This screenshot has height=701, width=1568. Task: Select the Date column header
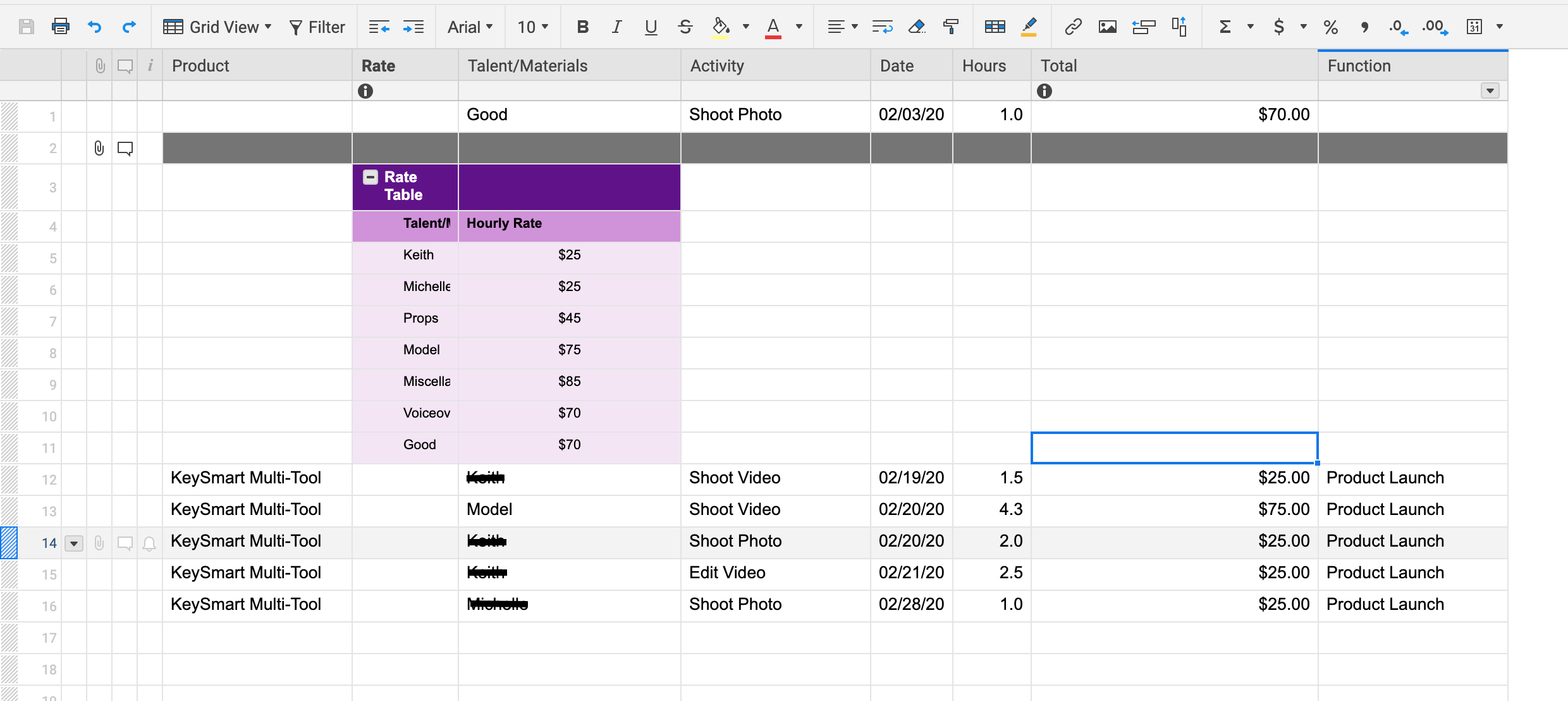pyautogui.click(x=912, y=66)
